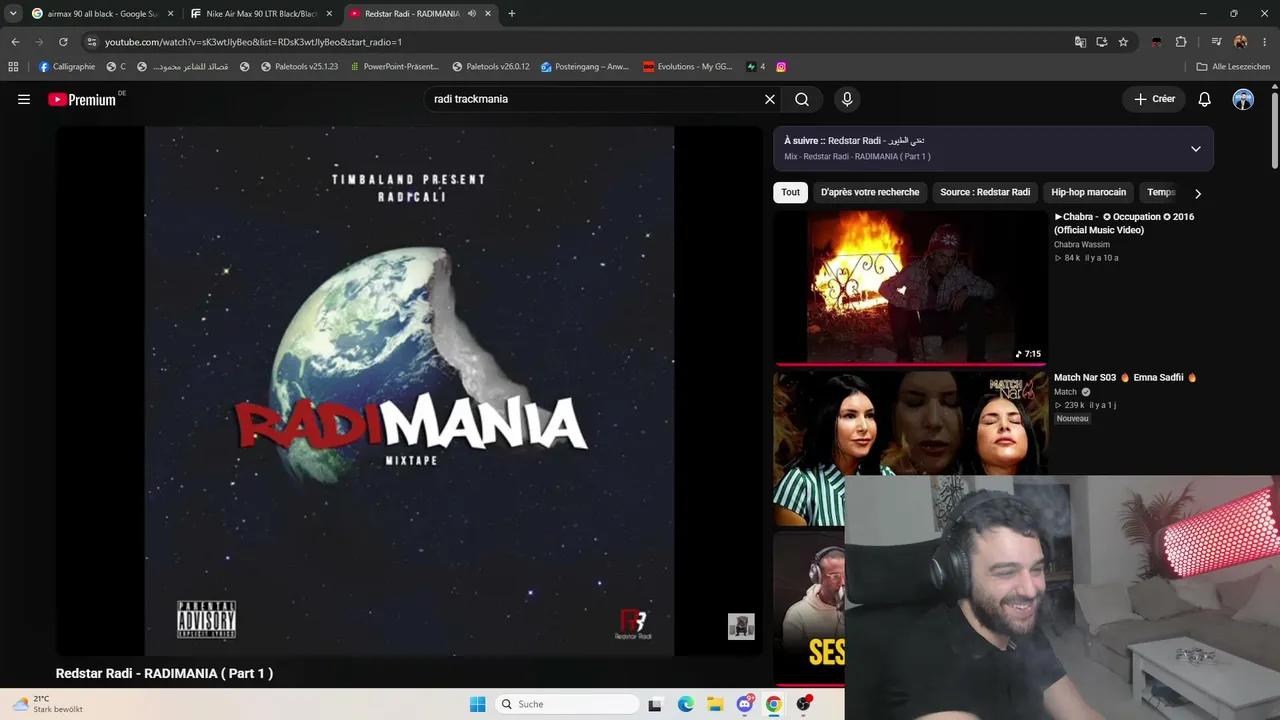View site information icon in address bar
The image size is (1280, 720).
pos(92,42)
